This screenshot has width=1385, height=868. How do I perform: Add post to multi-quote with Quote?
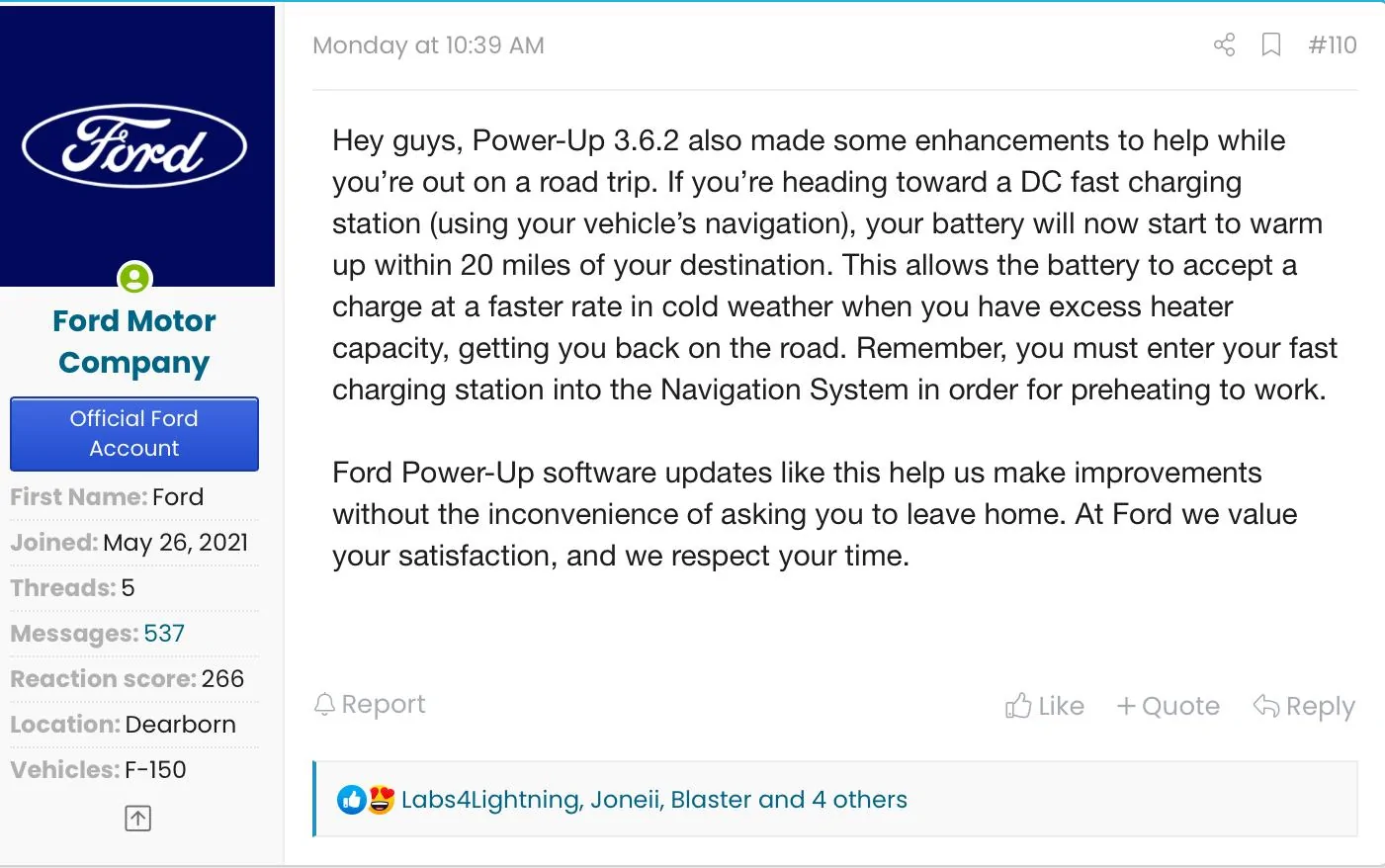1168,706
